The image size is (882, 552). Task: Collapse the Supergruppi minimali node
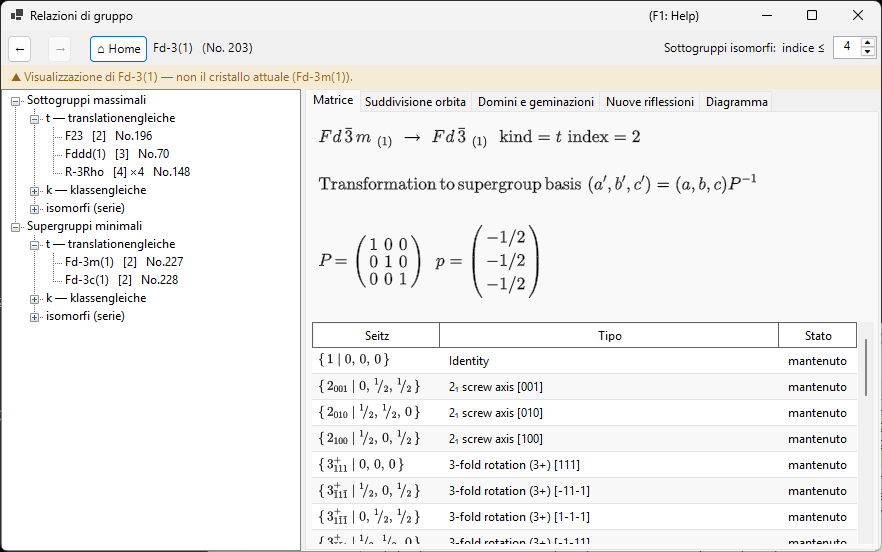[16, 227]
